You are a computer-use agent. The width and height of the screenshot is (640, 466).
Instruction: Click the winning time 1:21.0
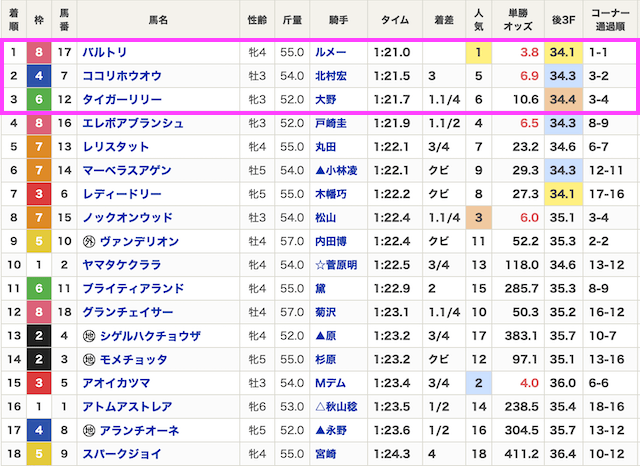(x=392, y=52)
